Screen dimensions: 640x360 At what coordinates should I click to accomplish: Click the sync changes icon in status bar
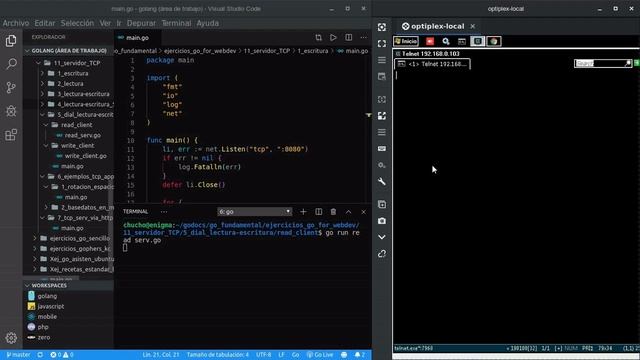click(x=40, y=355)
